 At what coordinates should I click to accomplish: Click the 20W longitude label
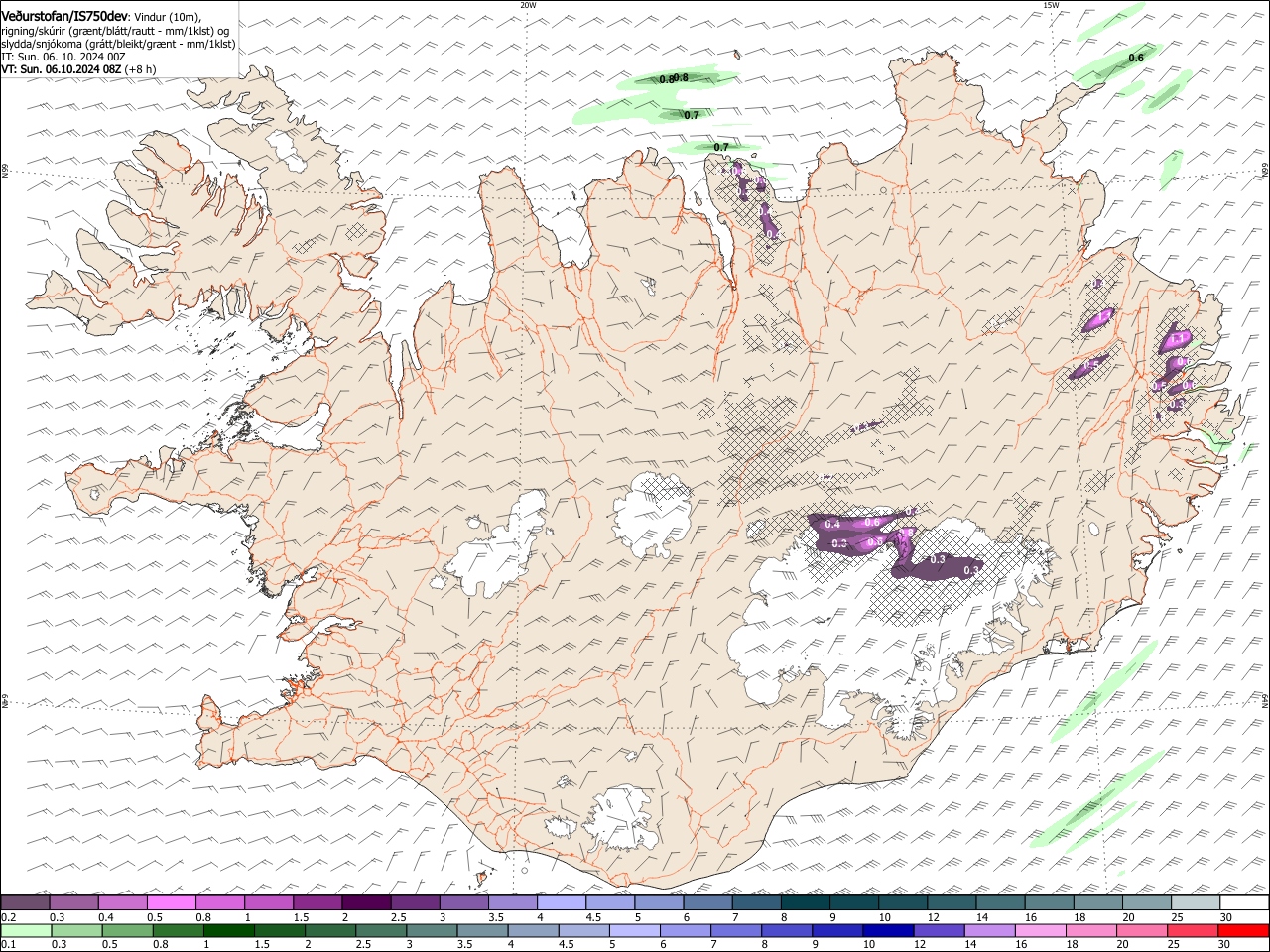click(x=528, y=5)
